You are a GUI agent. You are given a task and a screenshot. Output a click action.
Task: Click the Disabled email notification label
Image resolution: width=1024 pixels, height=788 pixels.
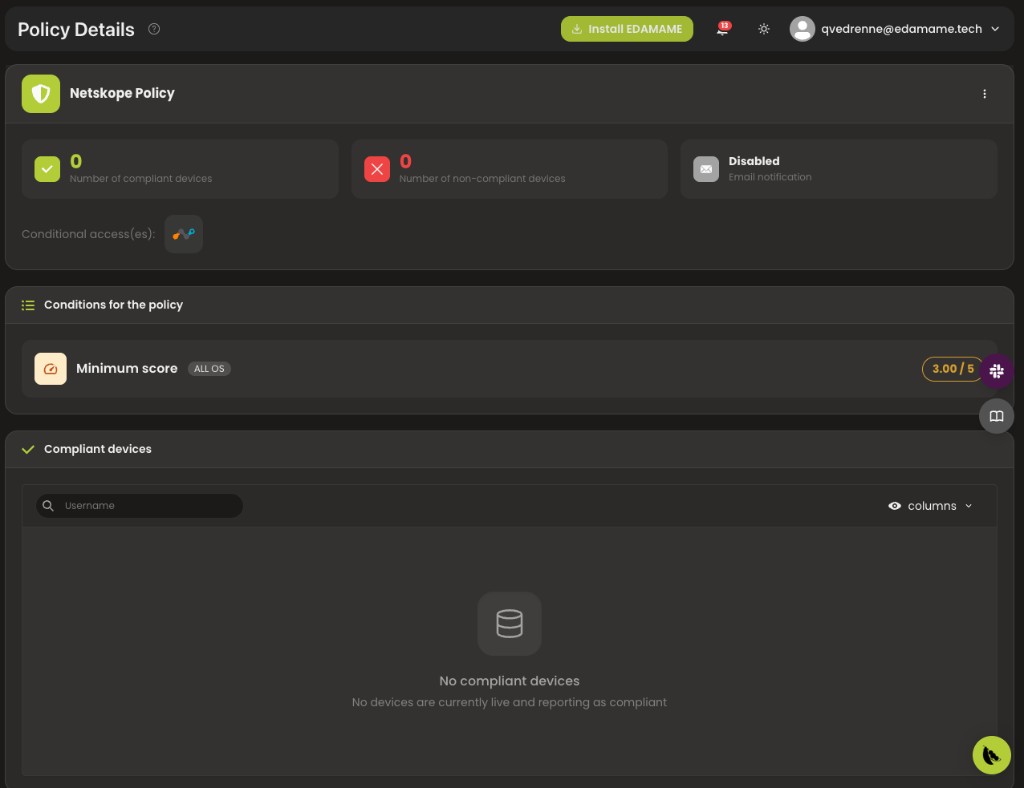(x=754, y=161)
